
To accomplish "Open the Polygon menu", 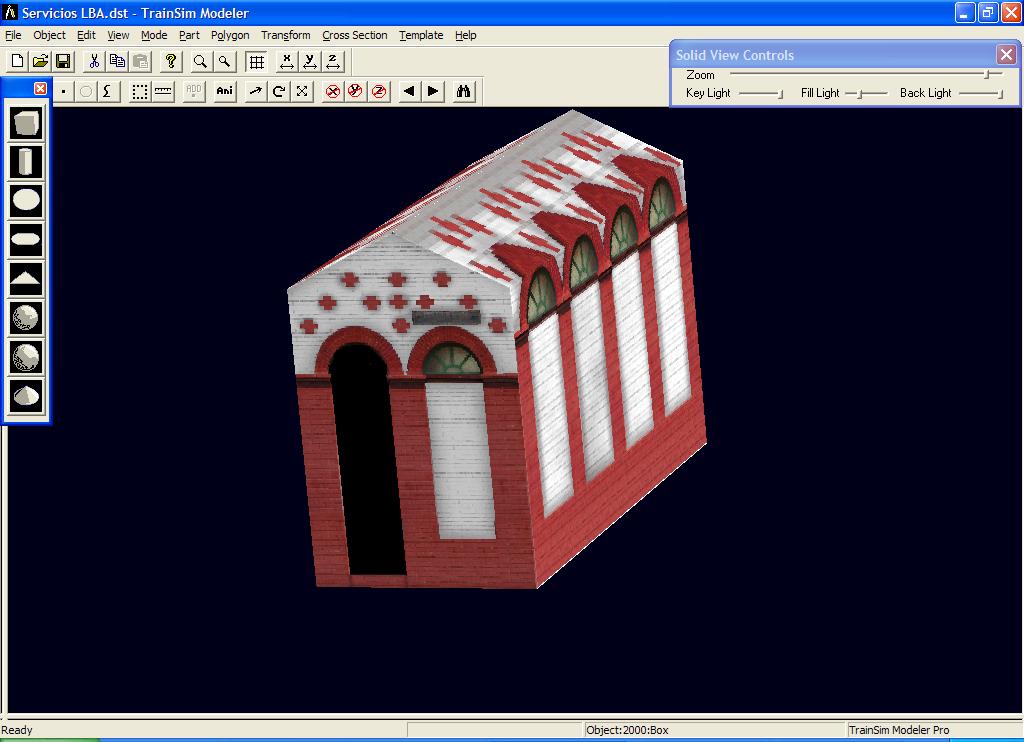I will pos(230,35).
